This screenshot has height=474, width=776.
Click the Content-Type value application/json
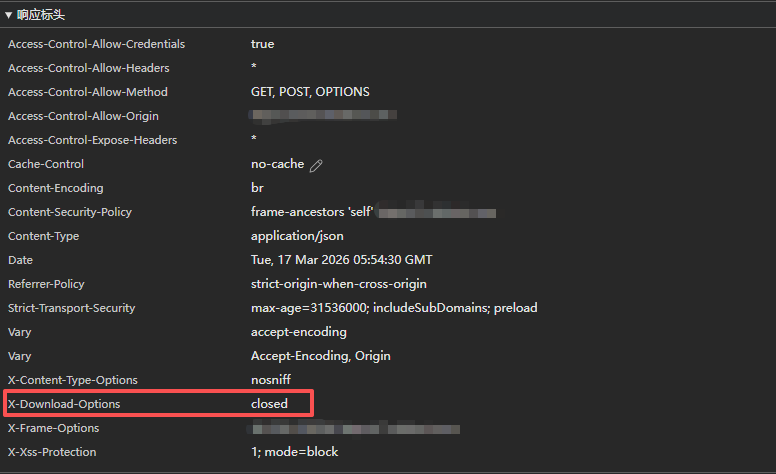point(297,236)
